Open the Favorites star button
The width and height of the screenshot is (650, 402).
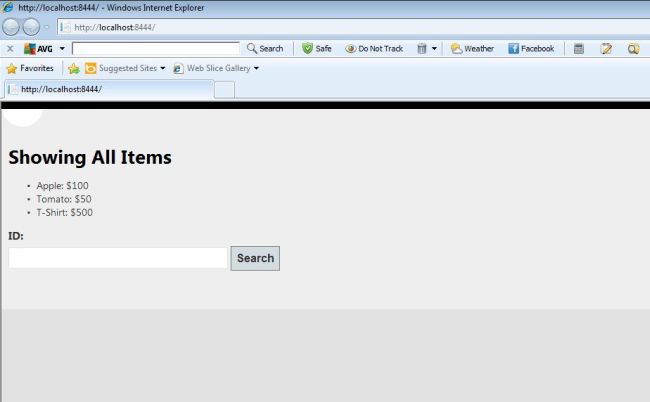30,68
